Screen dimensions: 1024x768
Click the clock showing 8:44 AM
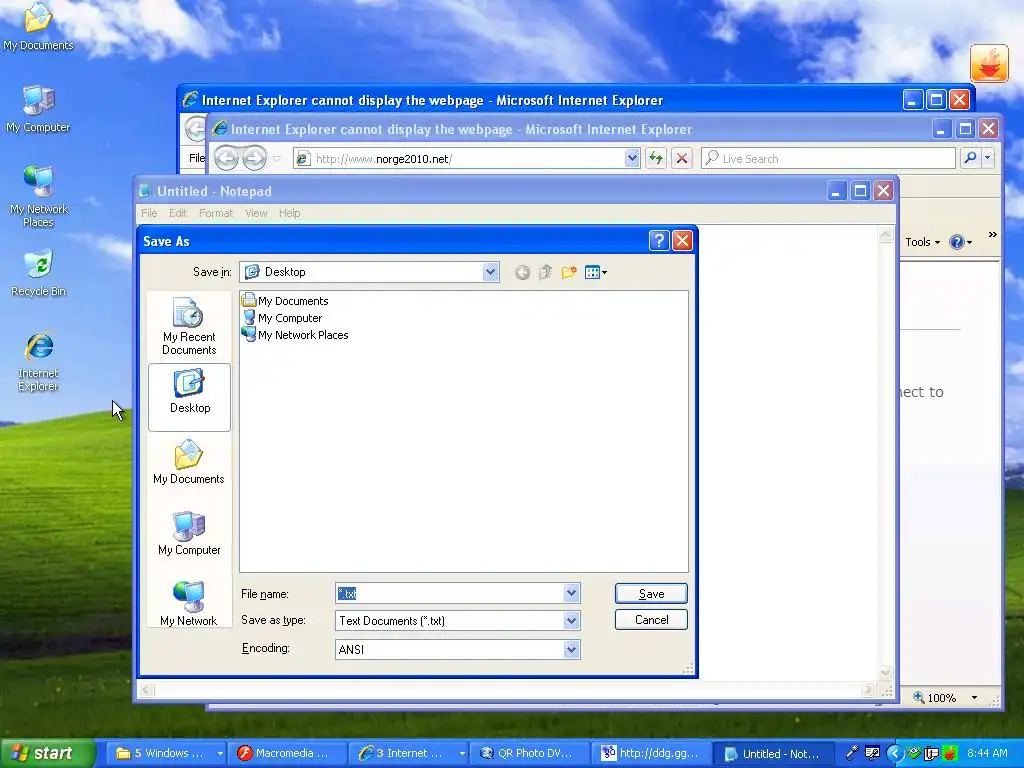pos(987,753)
